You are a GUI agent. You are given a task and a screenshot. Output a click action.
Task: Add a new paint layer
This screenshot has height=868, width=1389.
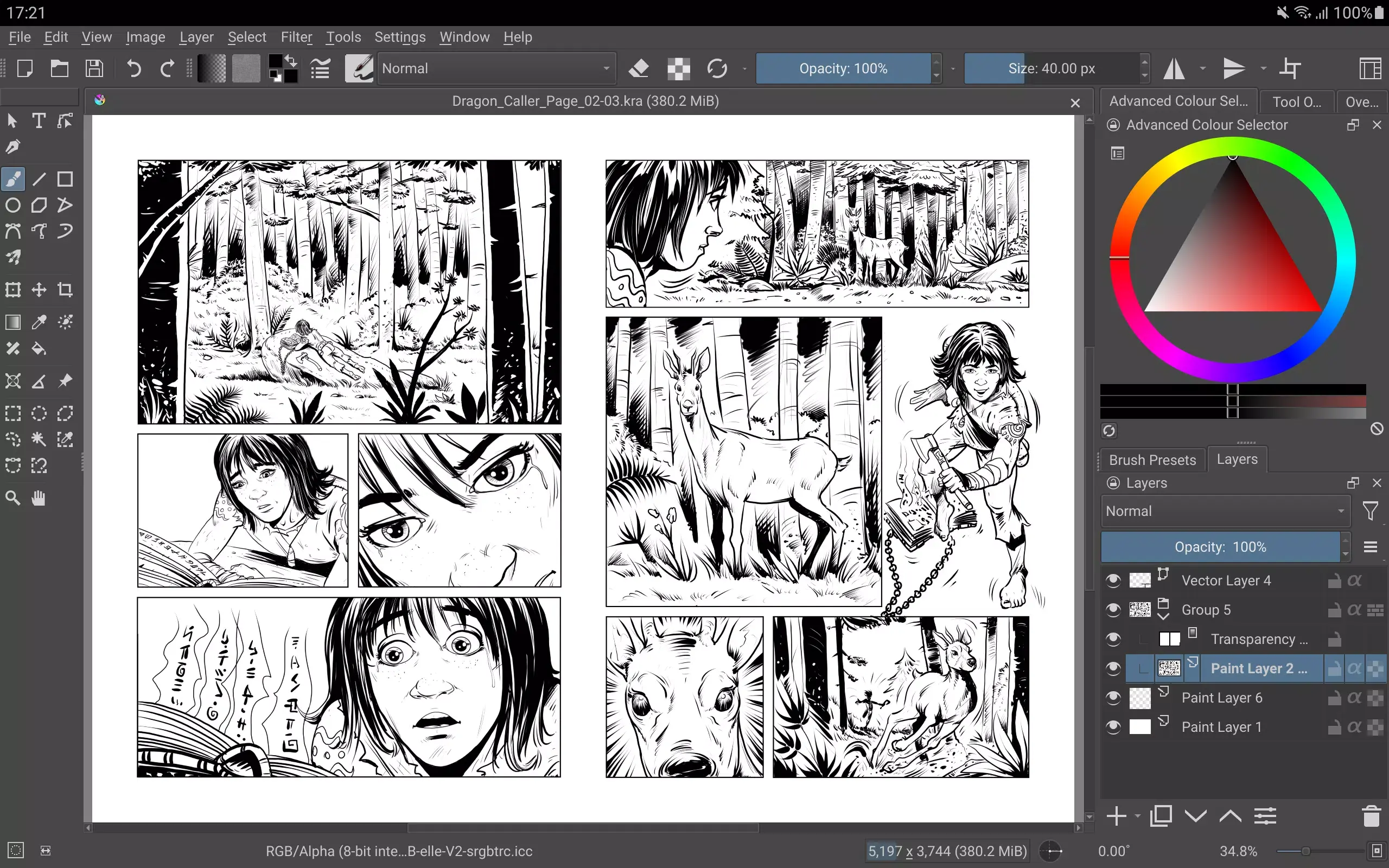(1117, 815)
